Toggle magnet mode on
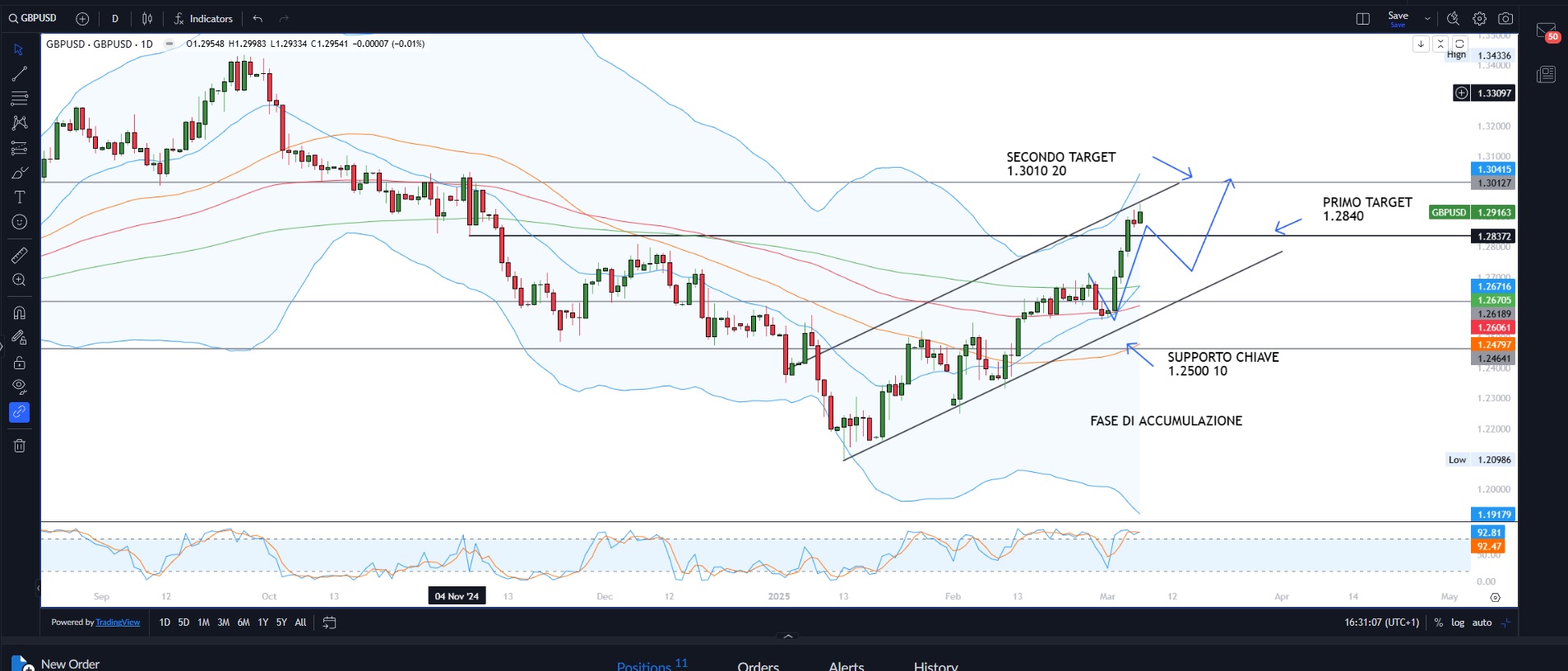1568x671 pixels. coord(19,313)
